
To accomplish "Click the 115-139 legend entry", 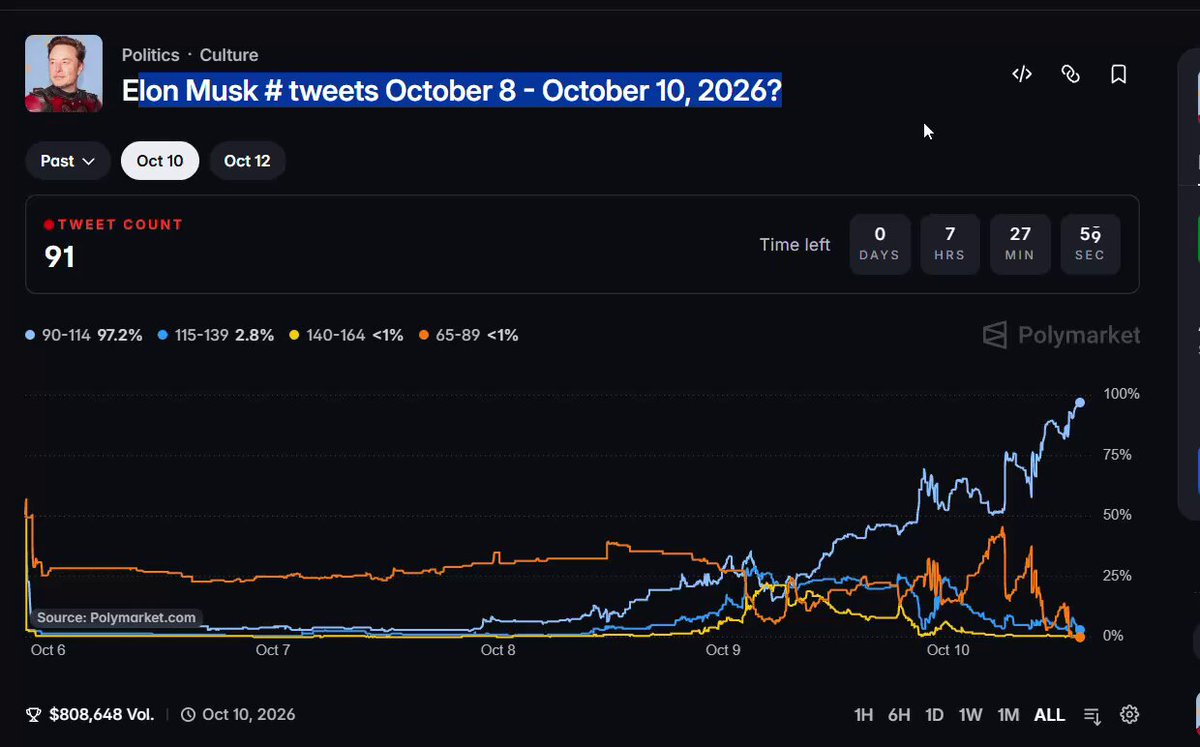I will pyautogui.click(x=216, y=335).
